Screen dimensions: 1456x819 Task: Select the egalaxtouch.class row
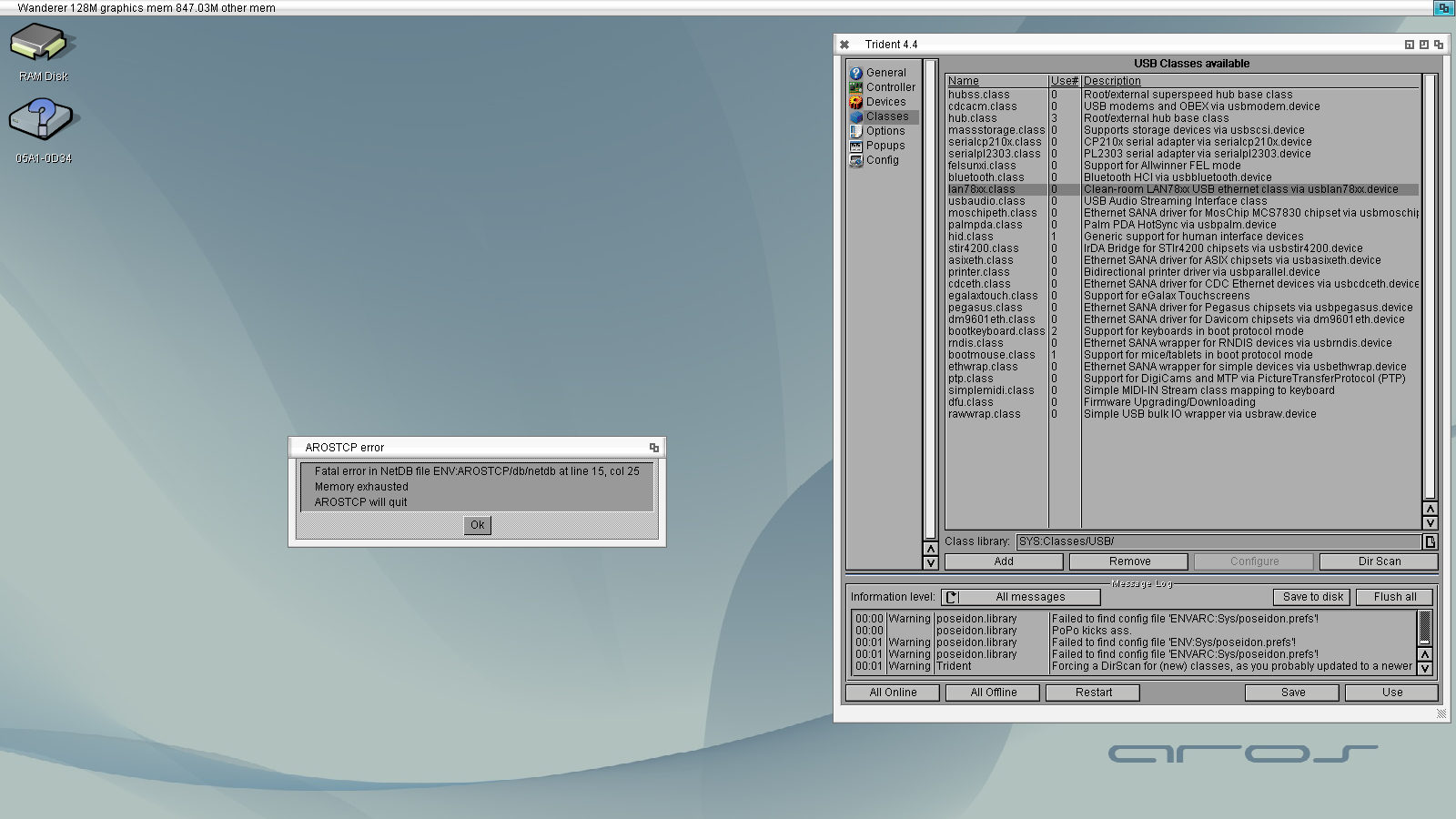[1183, 296]
